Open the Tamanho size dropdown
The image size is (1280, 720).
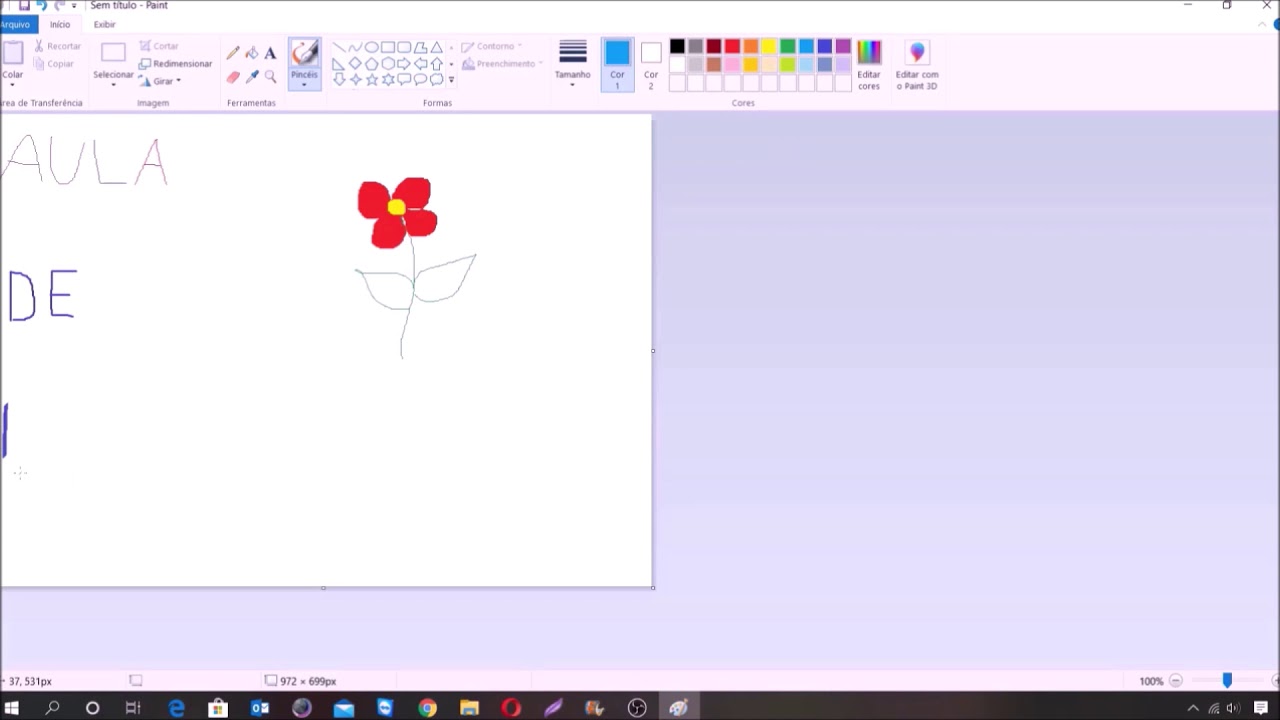(x=573, y=65)
